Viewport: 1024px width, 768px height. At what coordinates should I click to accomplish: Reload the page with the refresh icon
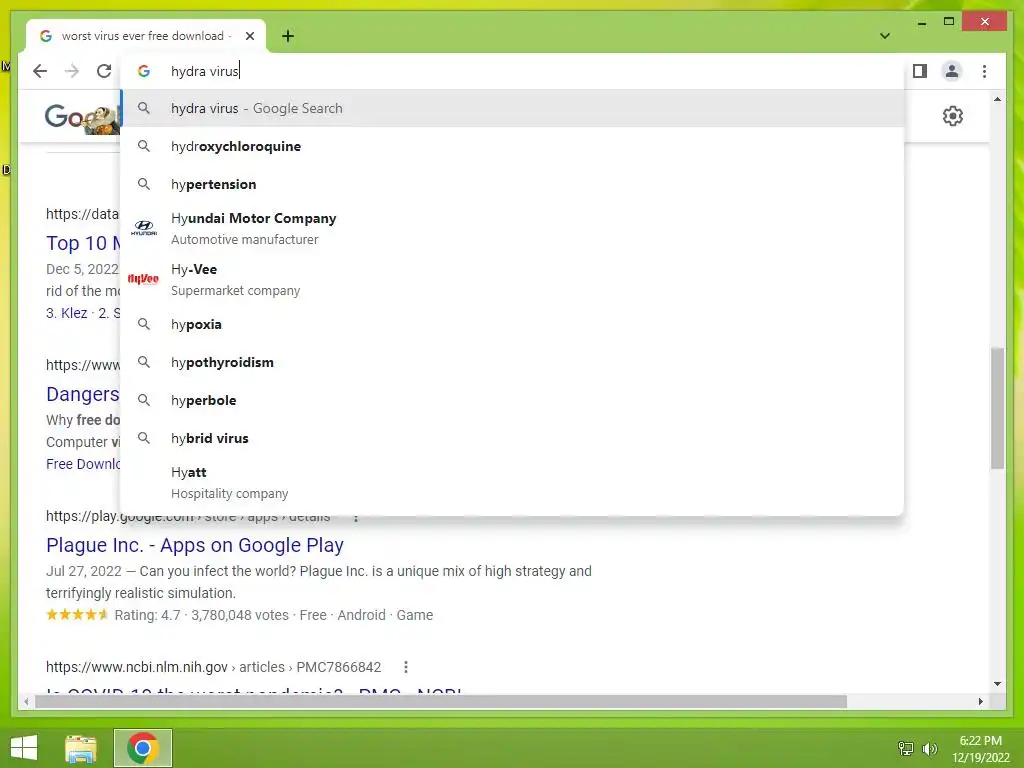click(104, 71)
